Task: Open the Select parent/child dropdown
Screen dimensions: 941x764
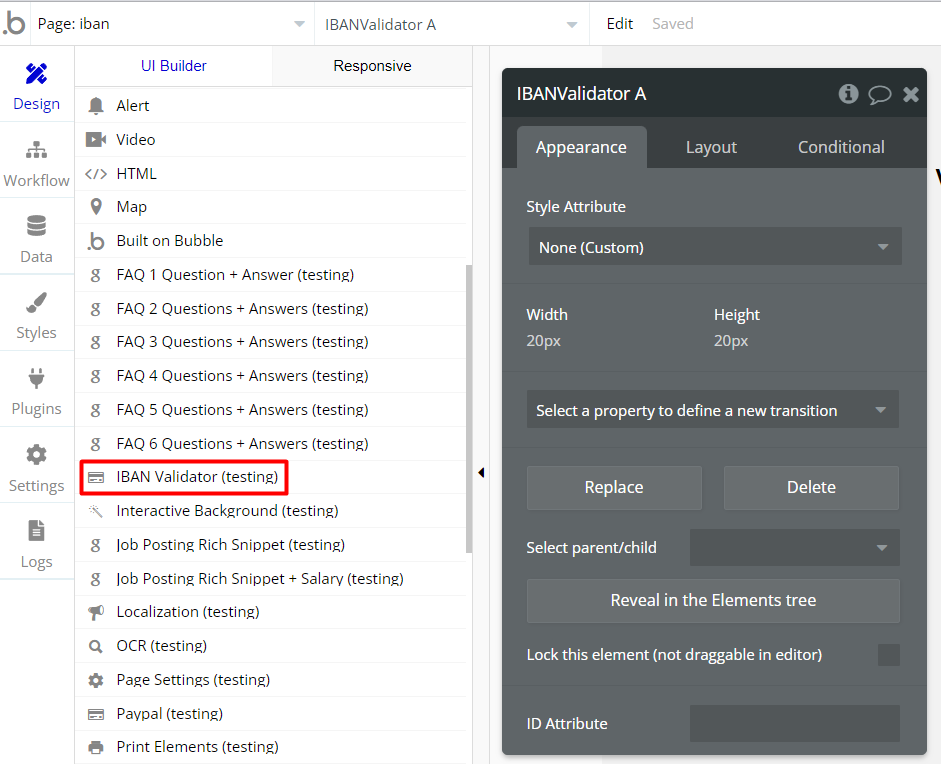Action: pyautogui.click(x=794, y=548)
